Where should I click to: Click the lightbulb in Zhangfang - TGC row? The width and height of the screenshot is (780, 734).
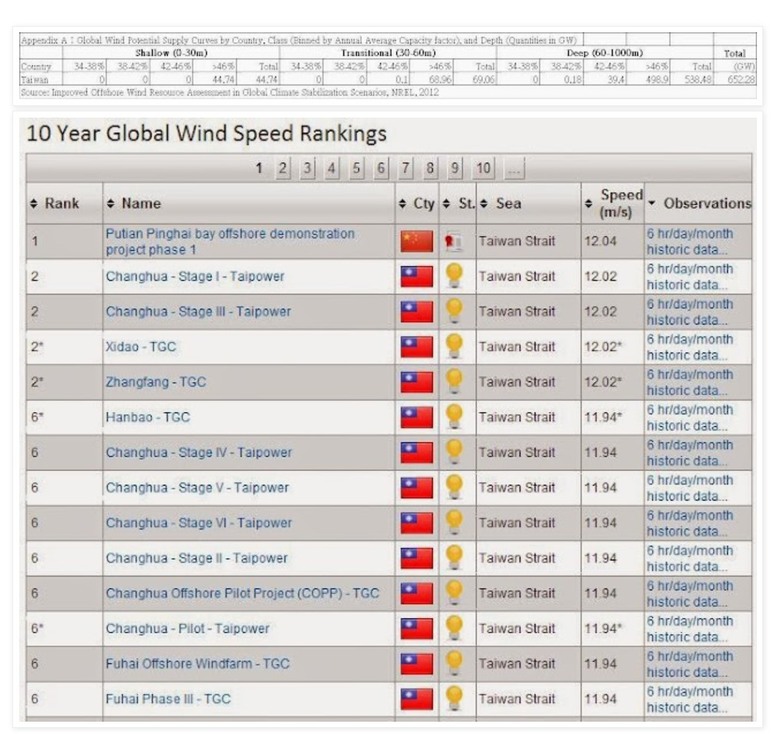click(x=454, y=381)
